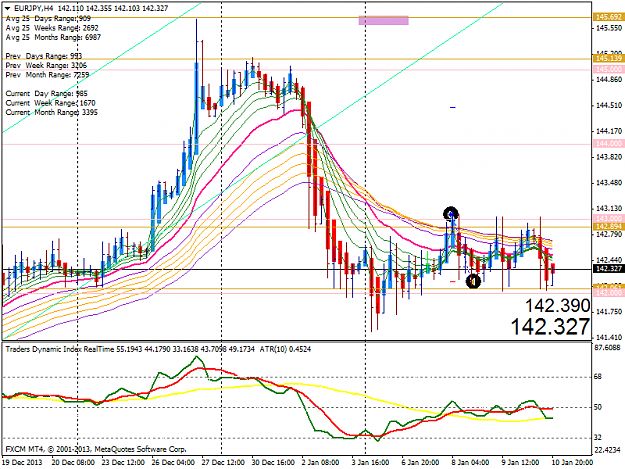Click the 87.6088 indicator scale value

click(x=608, y=348)
